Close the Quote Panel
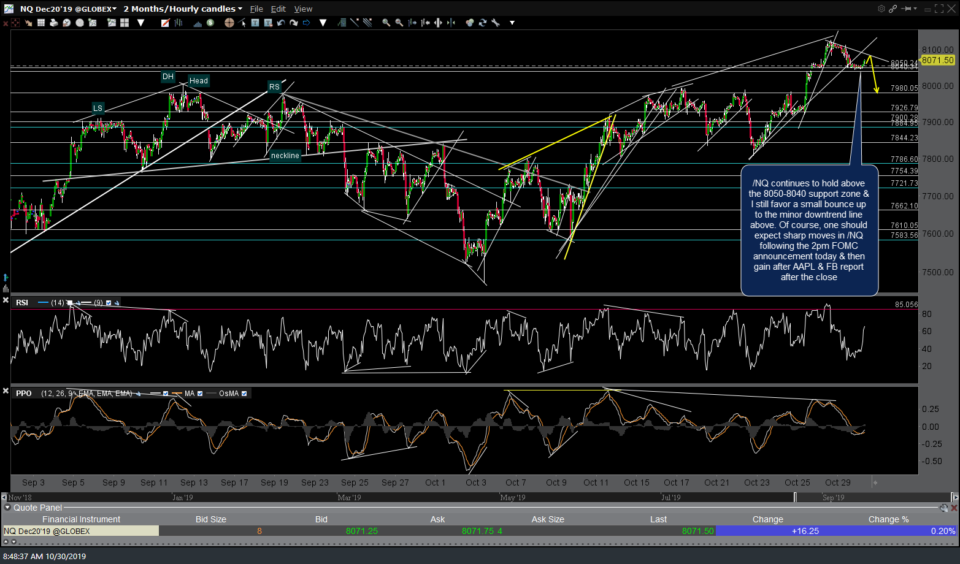Image resolution: width=960 pixels, height=564 pixels. [x=954, y=508]
